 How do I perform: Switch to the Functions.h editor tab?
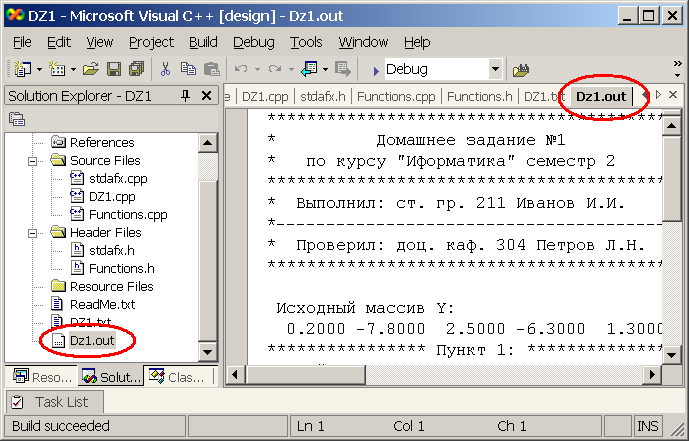click(479, 96)
